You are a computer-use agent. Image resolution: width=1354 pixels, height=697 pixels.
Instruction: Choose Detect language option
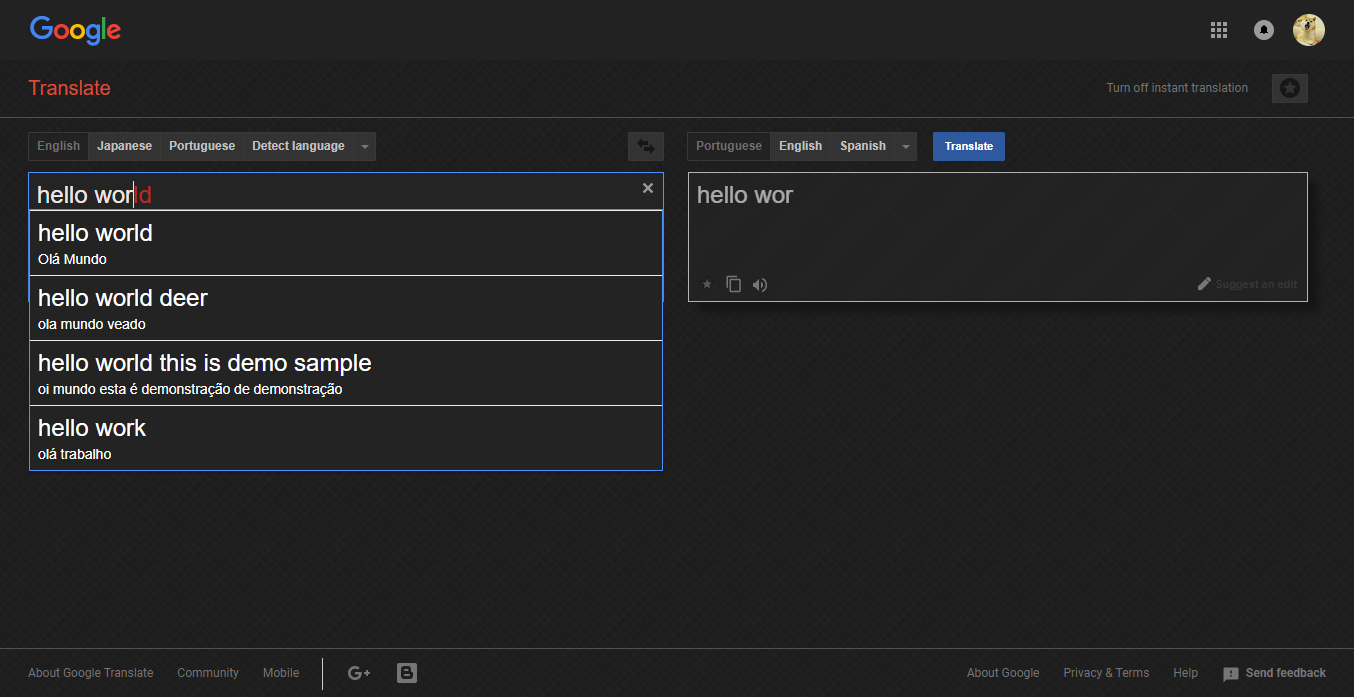coord(298,146)
